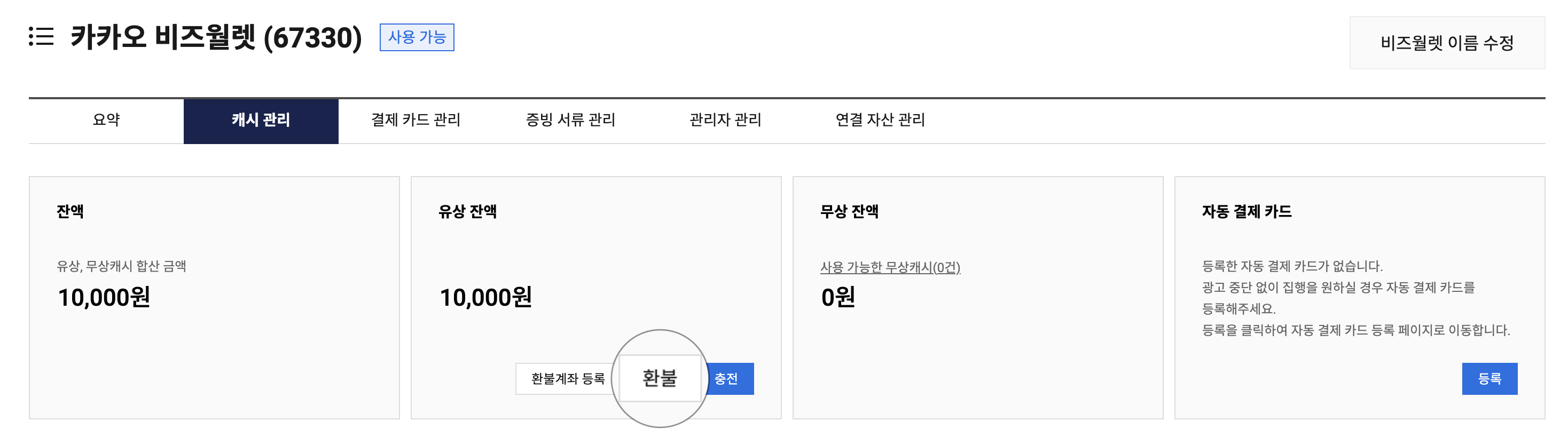Click the blue 충전 button
The height and width of the screenshot is (445, 1568).
point(729,379)
